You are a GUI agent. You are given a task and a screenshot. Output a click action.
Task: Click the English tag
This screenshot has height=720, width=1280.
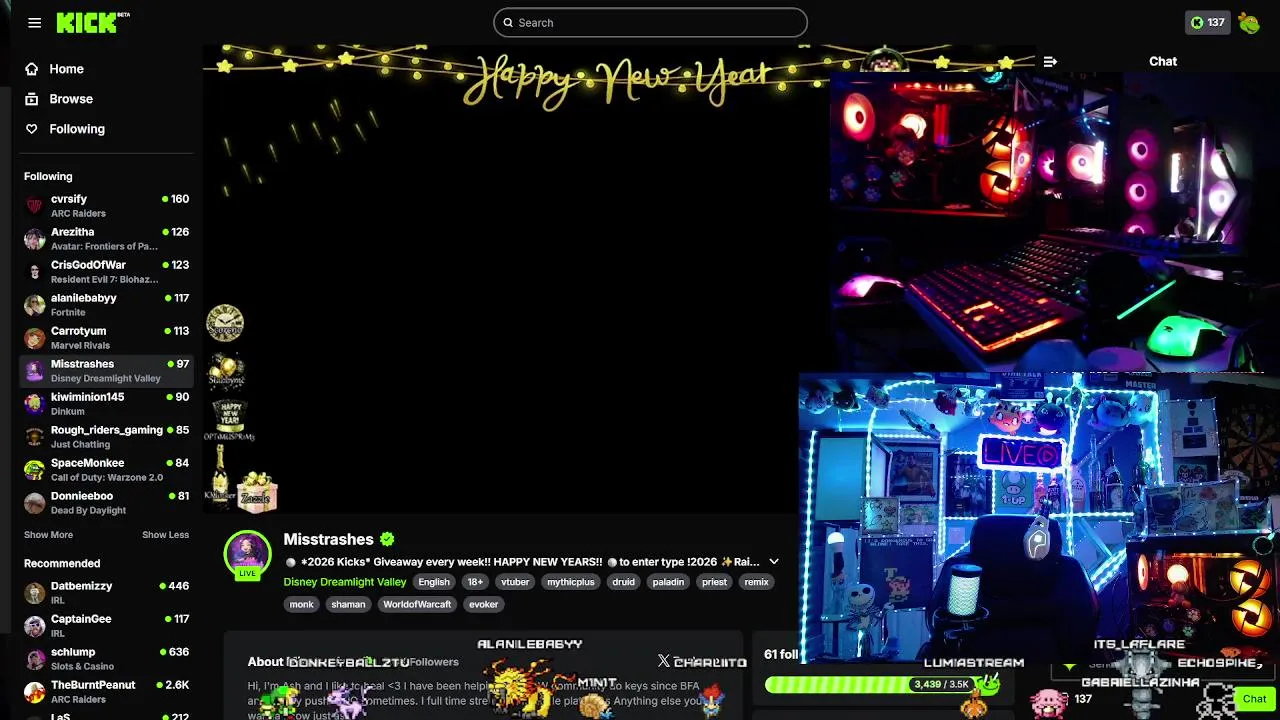[434, 582]
